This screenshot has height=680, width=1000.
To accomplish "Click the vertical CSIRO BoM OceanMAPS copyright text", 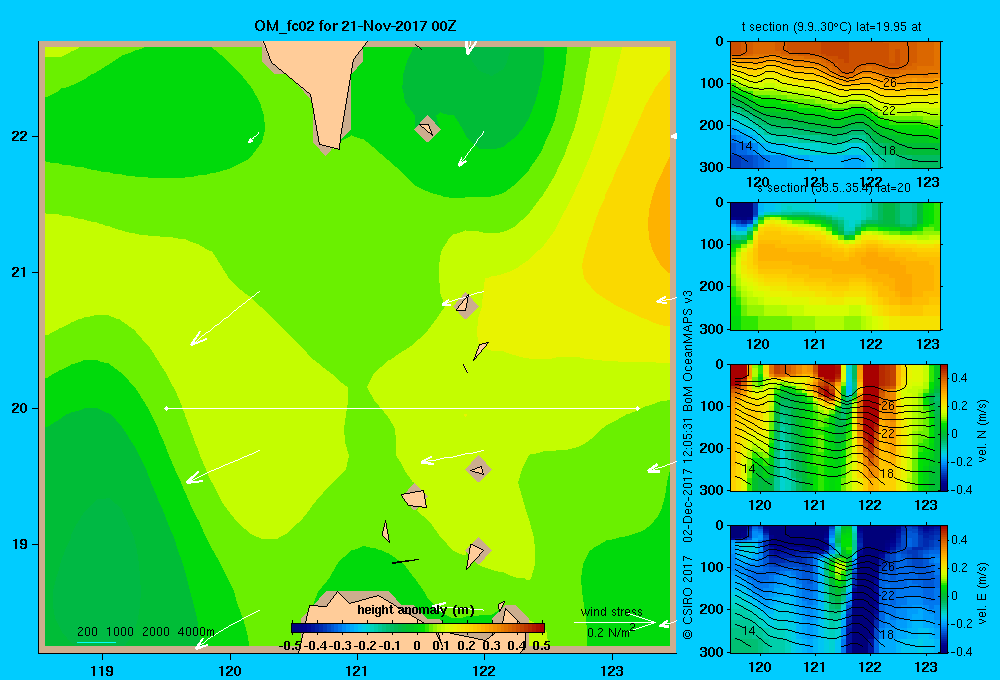I will (x=688, y=464).
